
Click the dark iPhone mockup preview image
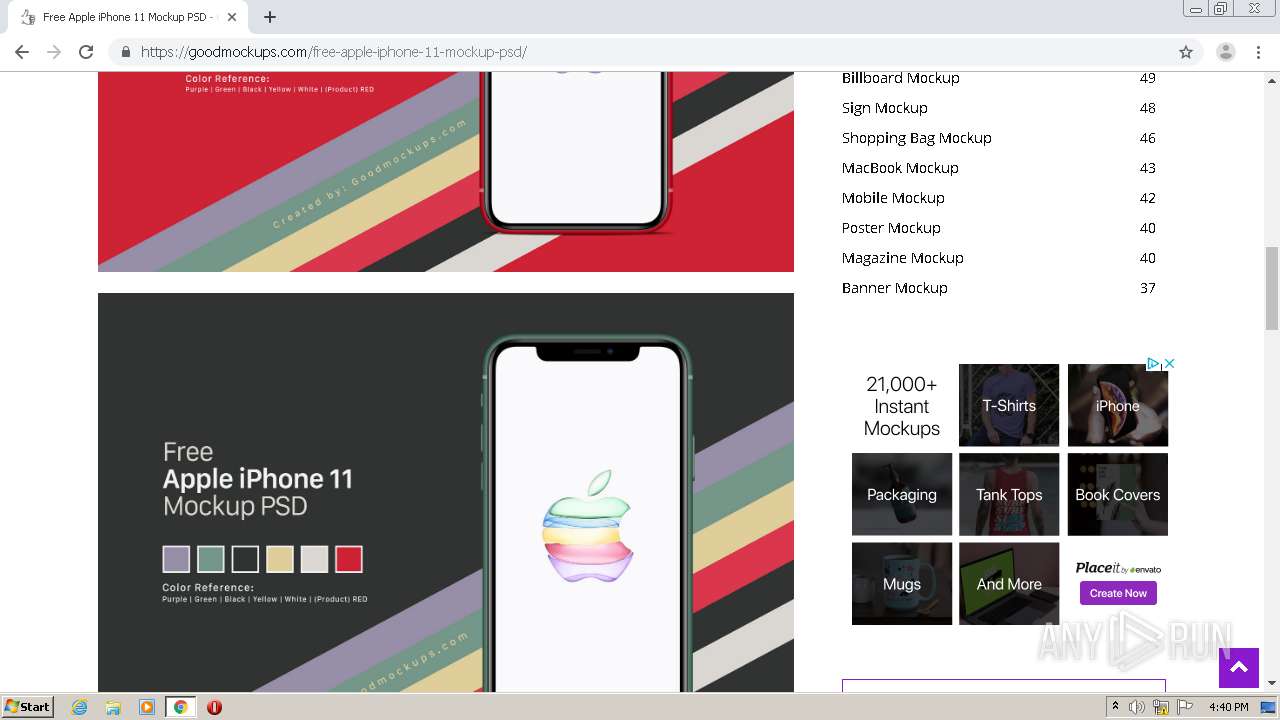(x=446, y=492)
